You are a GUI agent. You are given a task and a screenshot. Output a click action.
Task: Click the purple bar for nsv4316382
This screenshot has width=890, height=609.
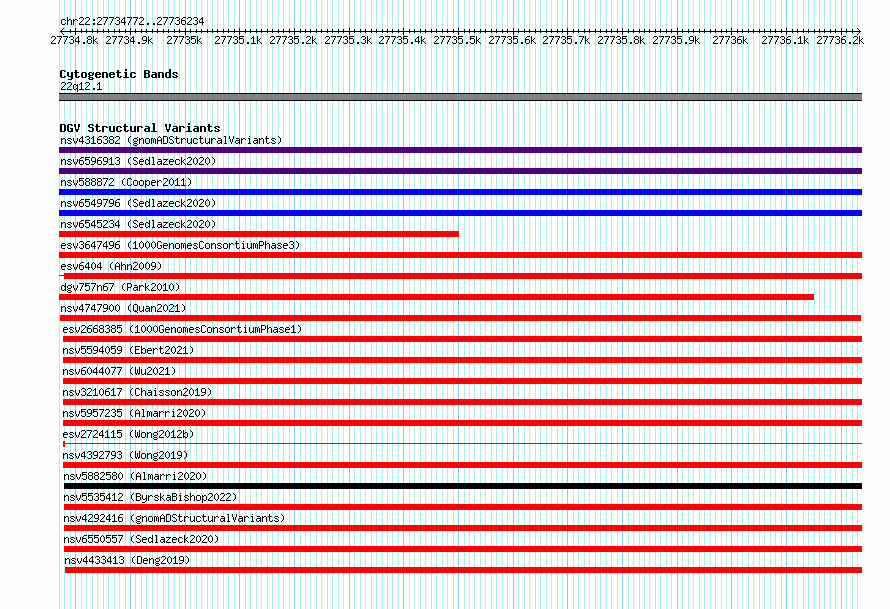click(460, 150)
